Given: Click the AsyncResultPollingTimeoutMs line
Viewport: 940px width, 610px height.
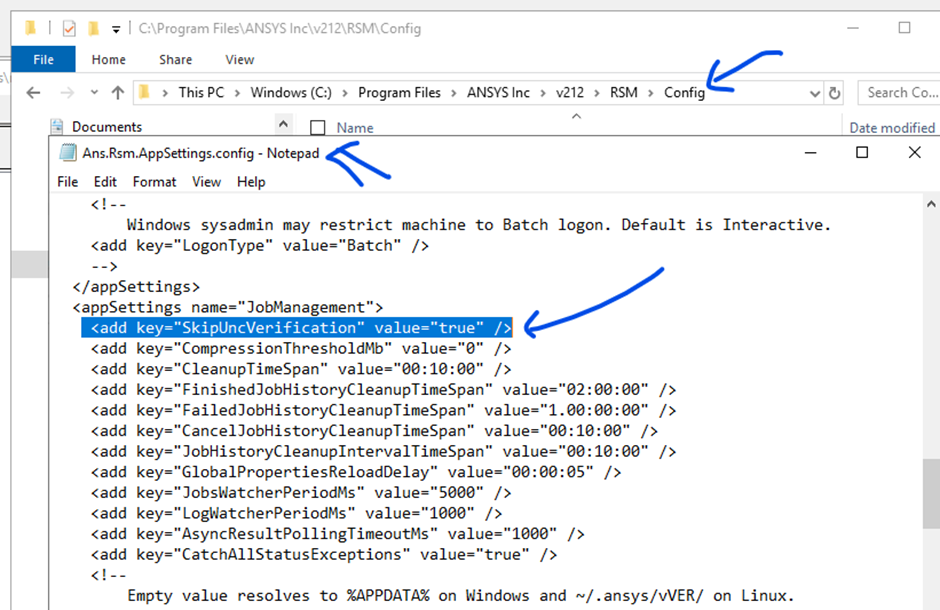Looking at the screenshot, I should coord(338,534).
